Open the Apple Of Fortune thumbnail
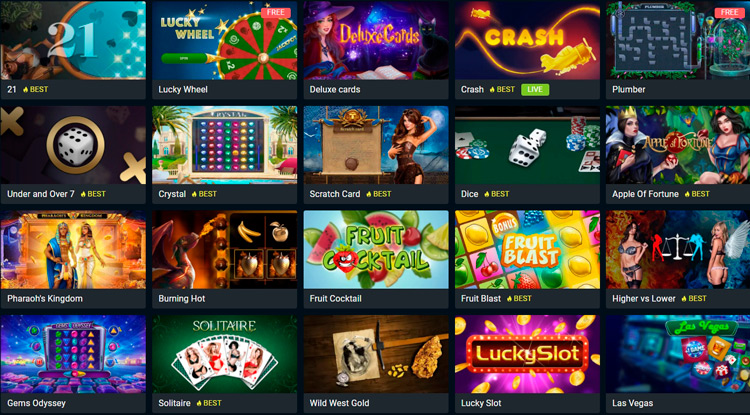The height and width of the screenshot is (415, 750). pos(678,145)
